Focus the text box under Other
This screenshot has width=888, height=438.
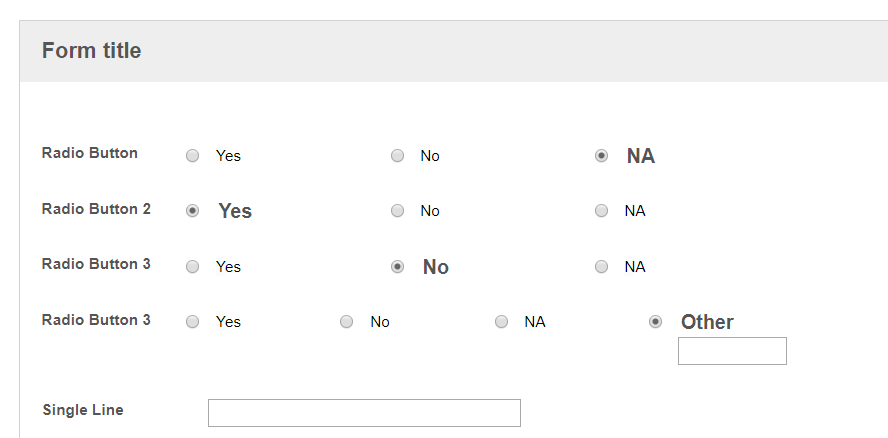click(x=732, y=351)
